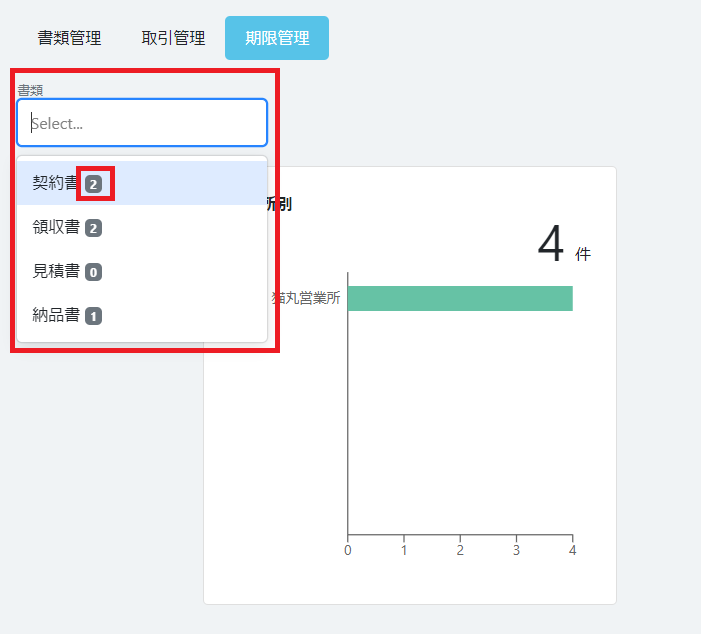Image resolution: width=701 pixels, height=634 pixels.
Task: Click the 猫丸営業所 chart axis label
Action: click(306, 298)
